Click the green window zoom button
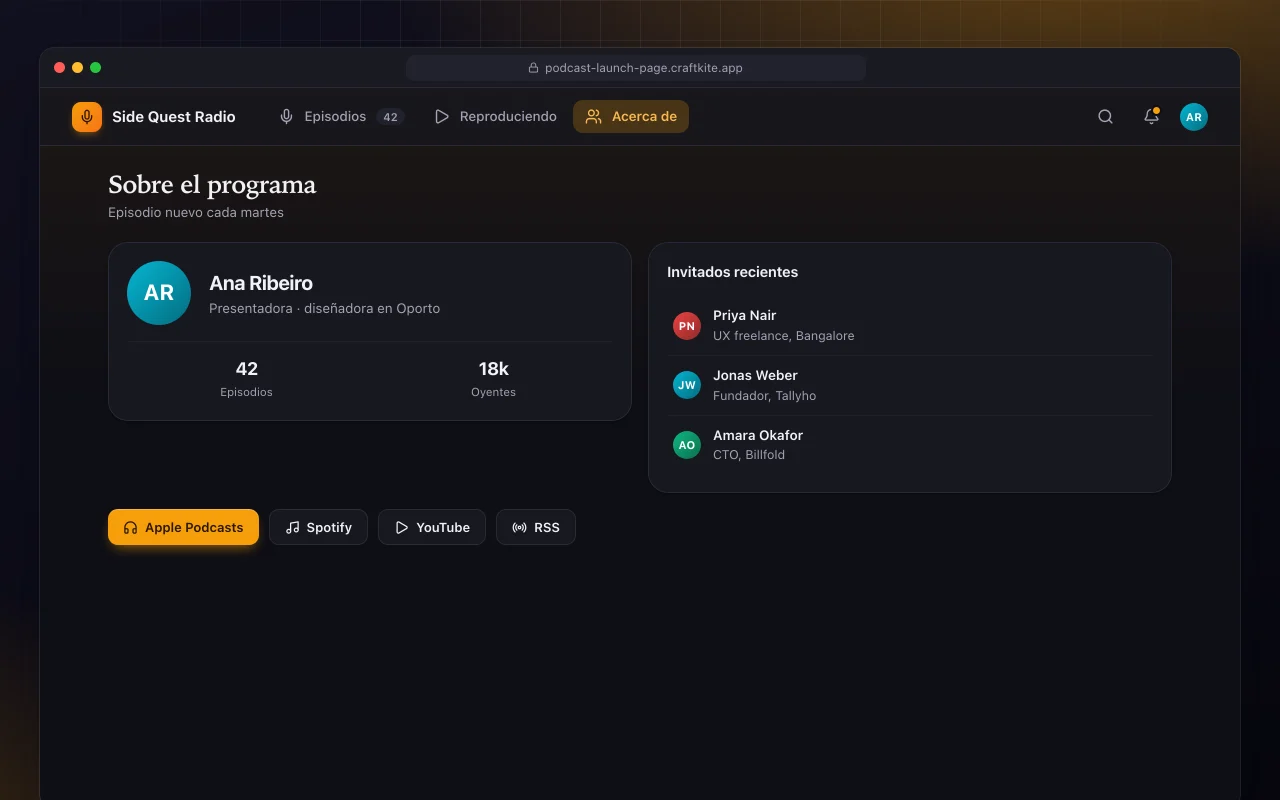The image size is (1280, 800). [96, 68]
